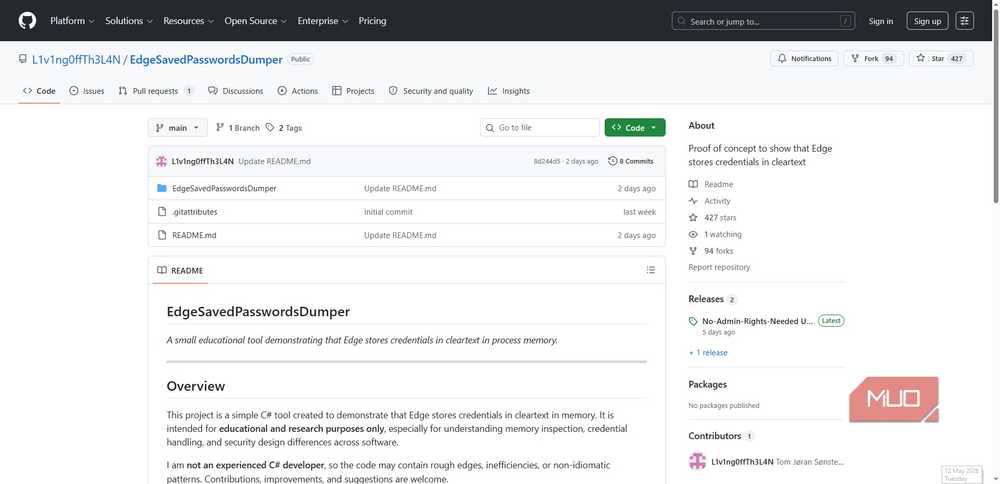Open the Security and quality tab
The width and height of the screenshot is (1000, 484).
(431, 91)
